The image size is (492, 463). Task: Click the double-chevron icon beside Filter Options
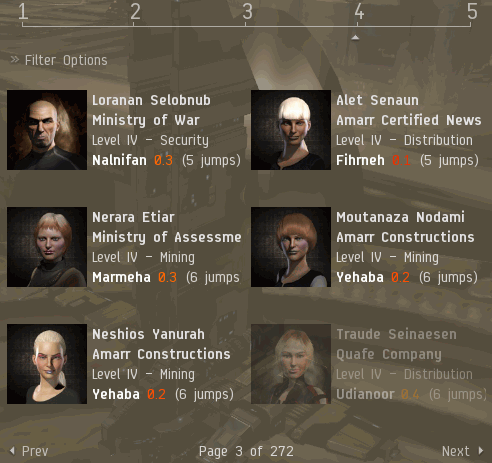(15, 60)
